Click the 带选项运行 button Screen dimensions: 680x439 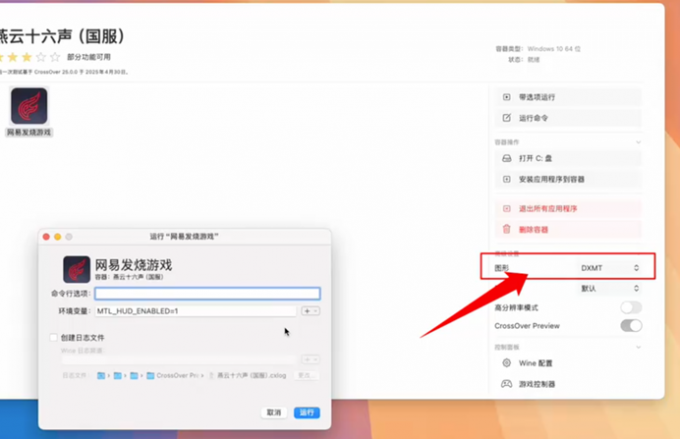(568, 97)
